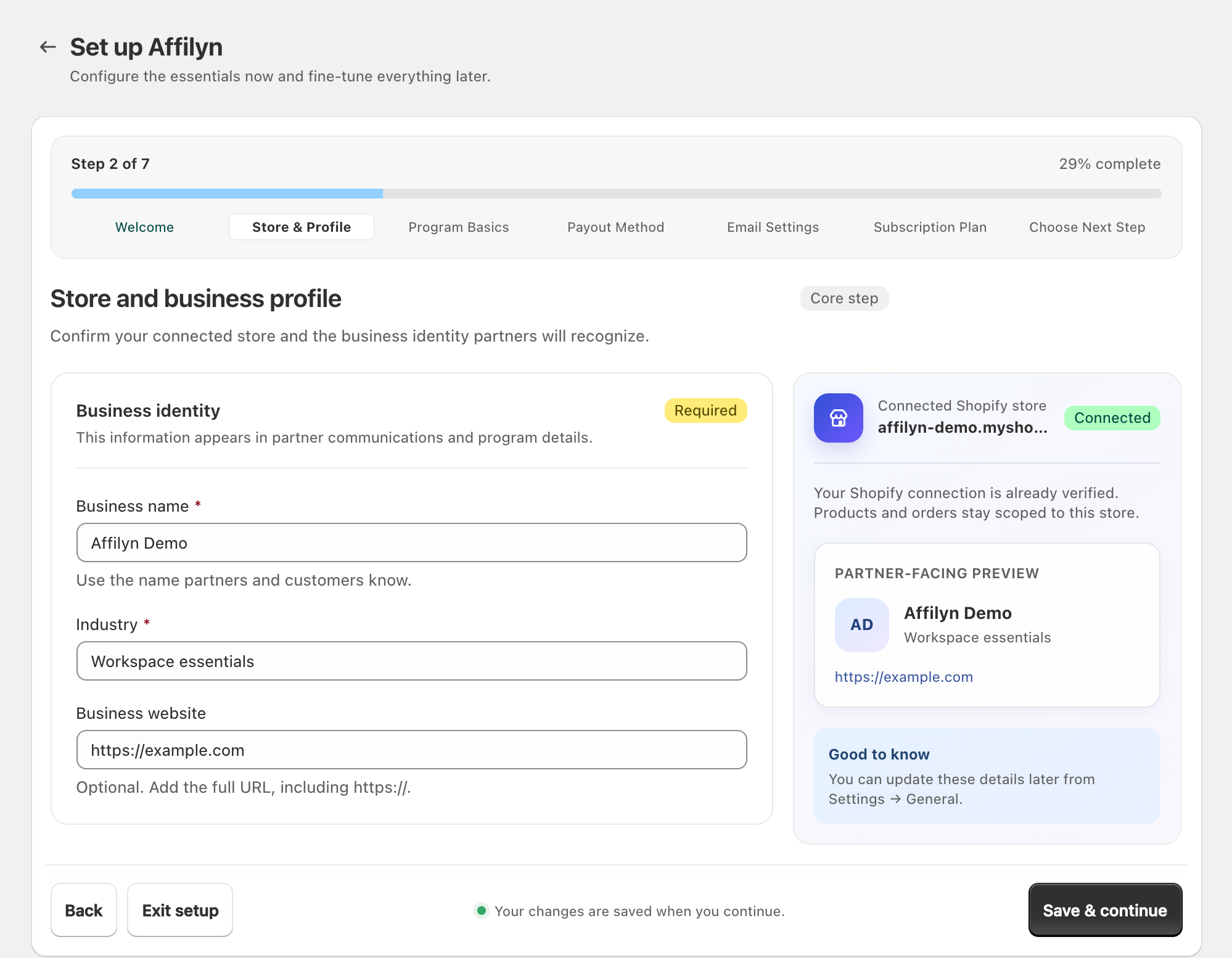
Task: Select the Store & Profile step tab
Action: [x=302, y=227]
